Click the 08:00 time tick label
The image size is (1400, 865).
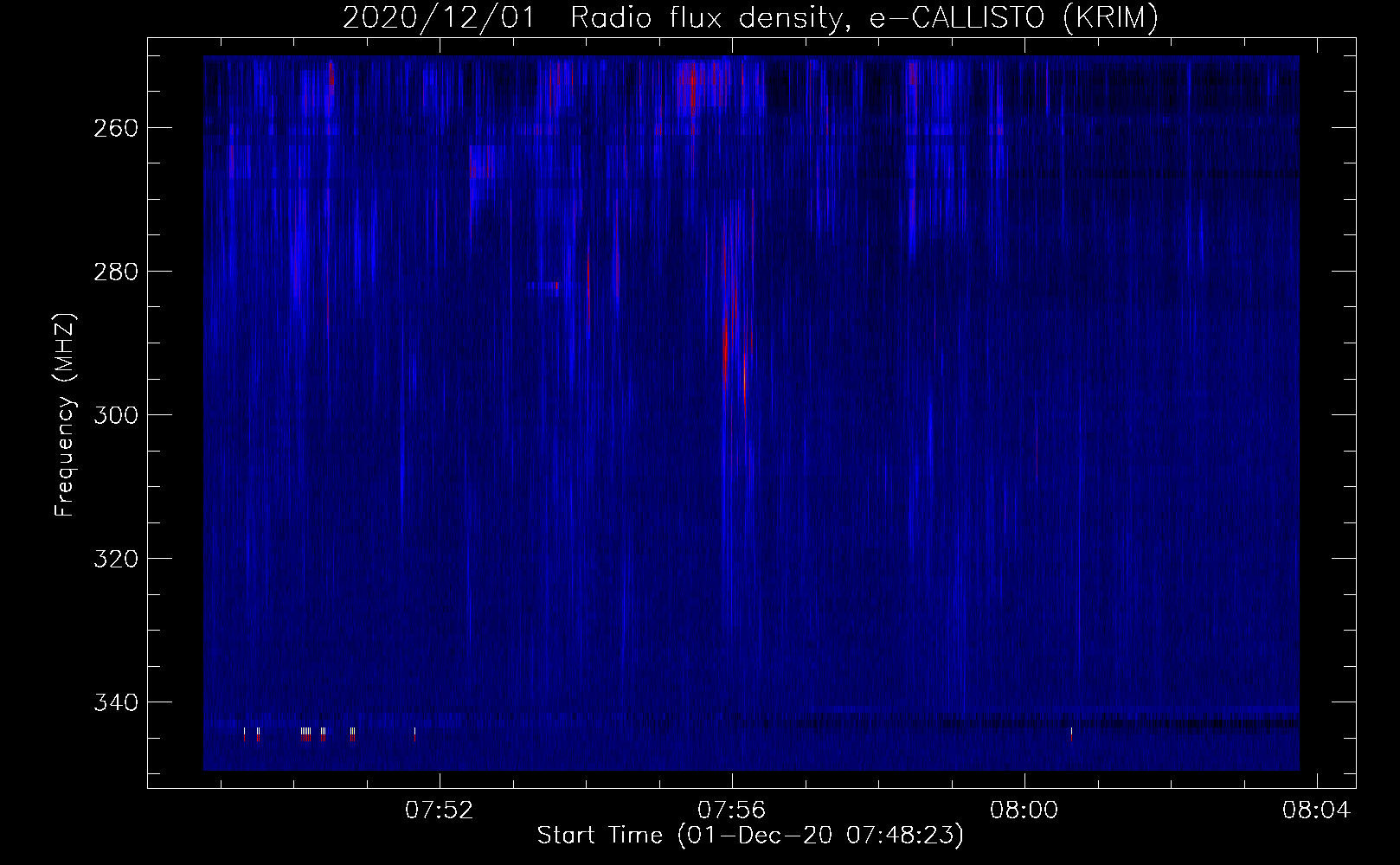[x=1024, y=811]
